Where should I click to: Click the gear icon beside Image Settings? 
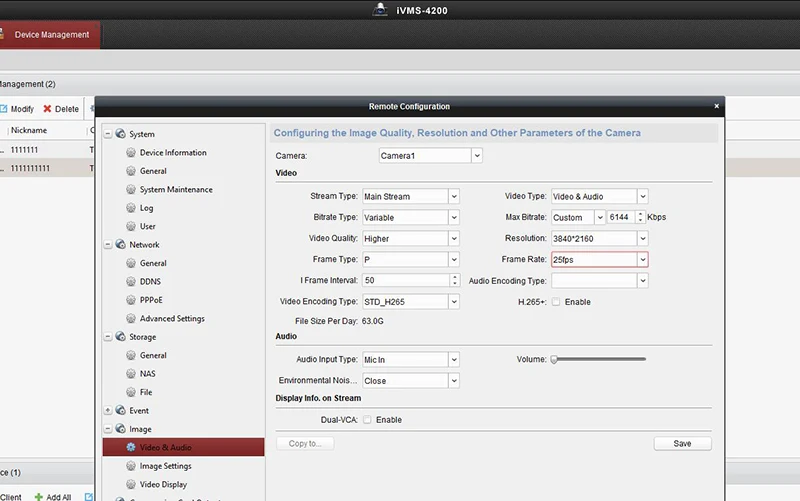pyautogui.click(x=131, y=466)
